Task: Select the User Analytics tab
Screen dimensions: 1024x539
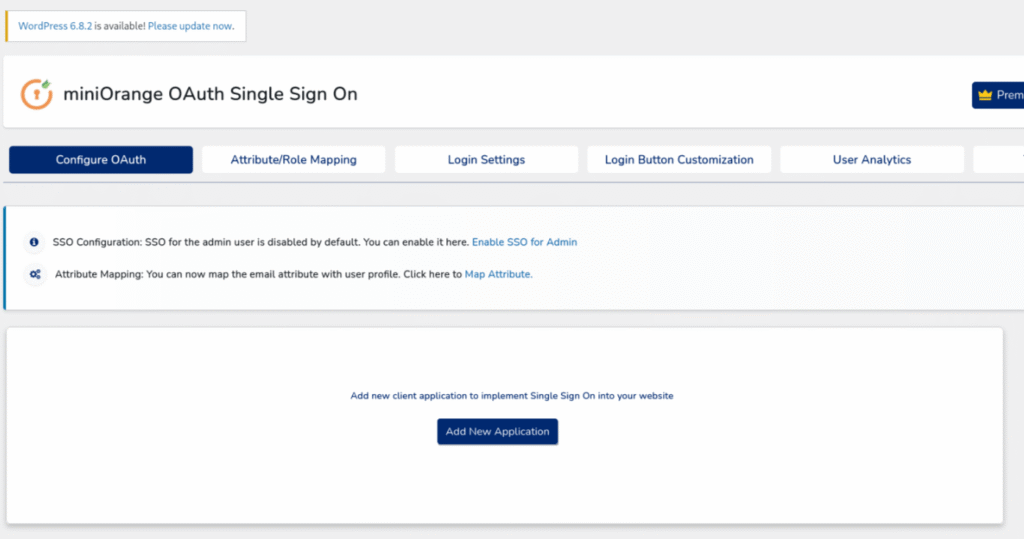Action: [x=871, y=159]
